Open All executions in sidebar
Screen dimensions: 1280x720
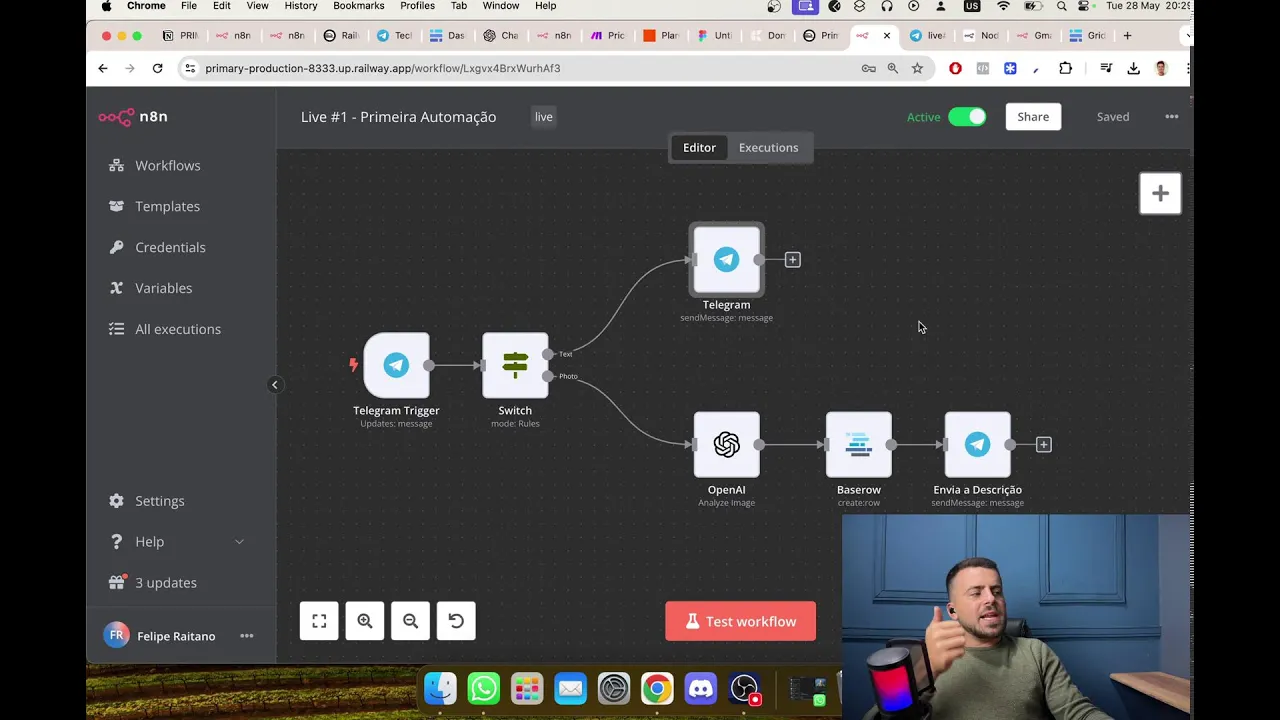click(165, 329)
